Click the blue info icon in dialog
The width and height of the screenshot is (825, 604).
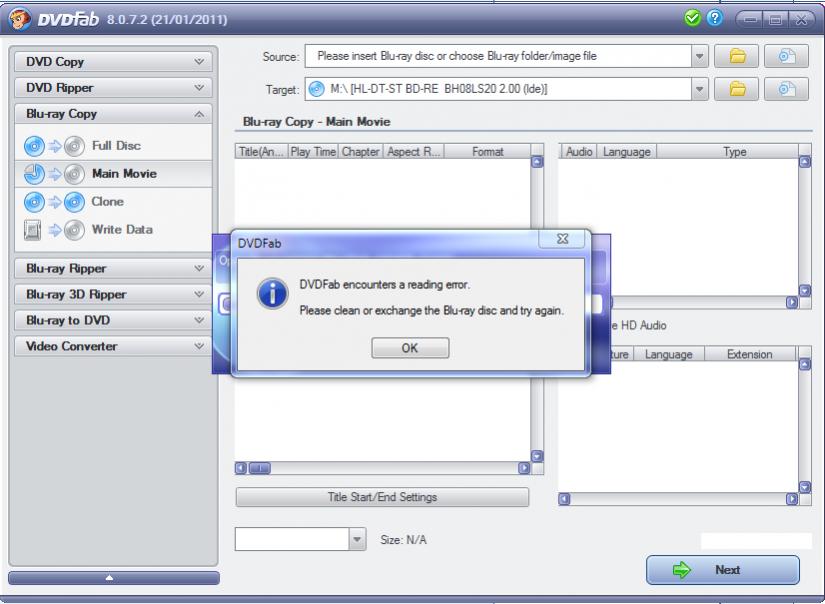coord(272,294)
